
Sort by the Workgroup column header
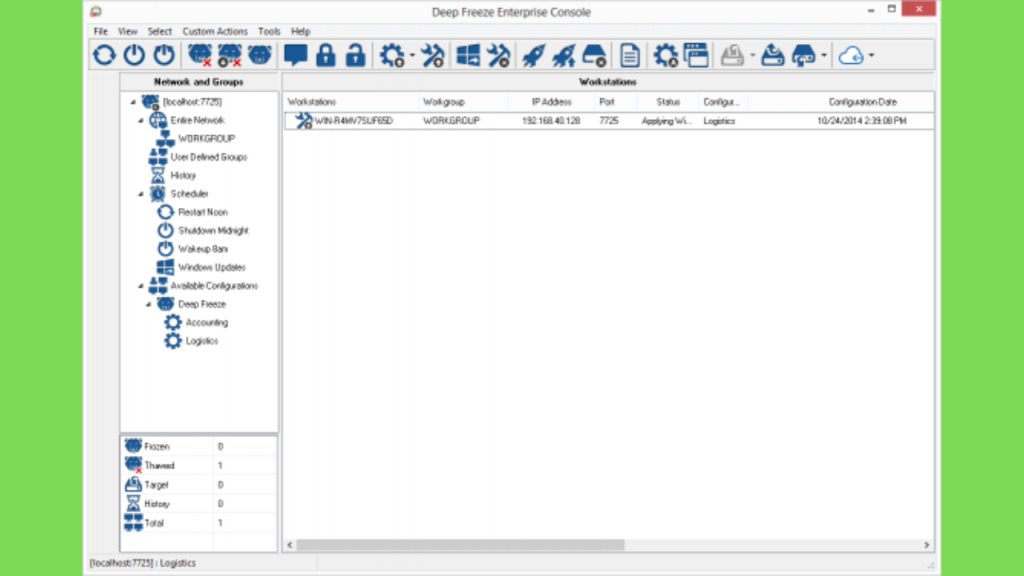(x=464, y=102)
